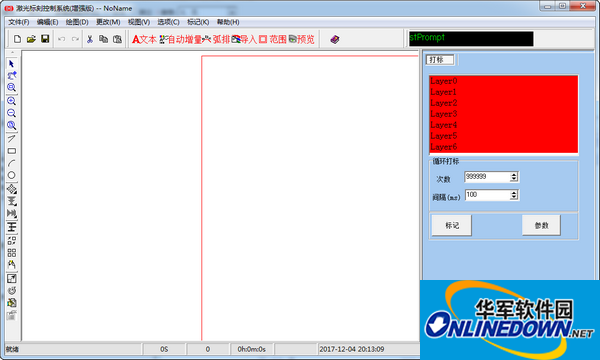Image resolution: width=600 pixels, height=360 pixels.
Task: Click the 标记 mark button
Action: pyautogui.click(x=452, y=225)
